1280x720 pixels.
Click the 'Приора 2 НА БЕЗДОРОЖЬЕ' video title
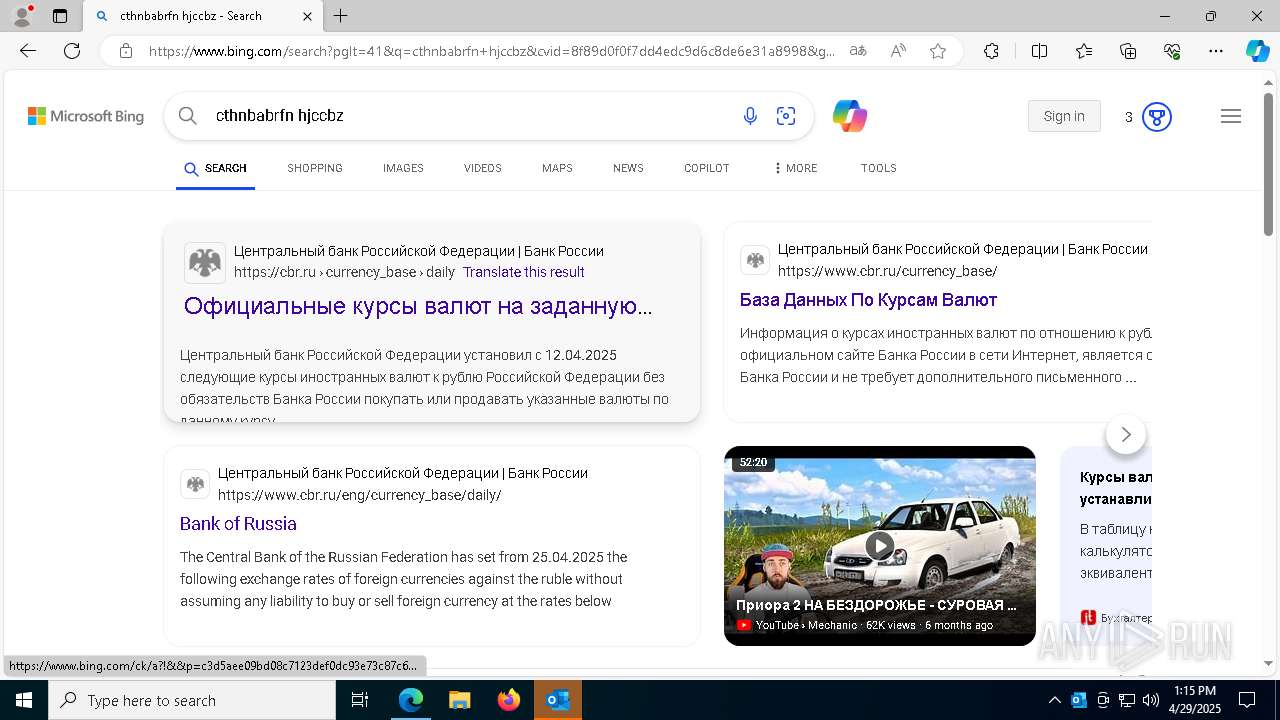876,605
